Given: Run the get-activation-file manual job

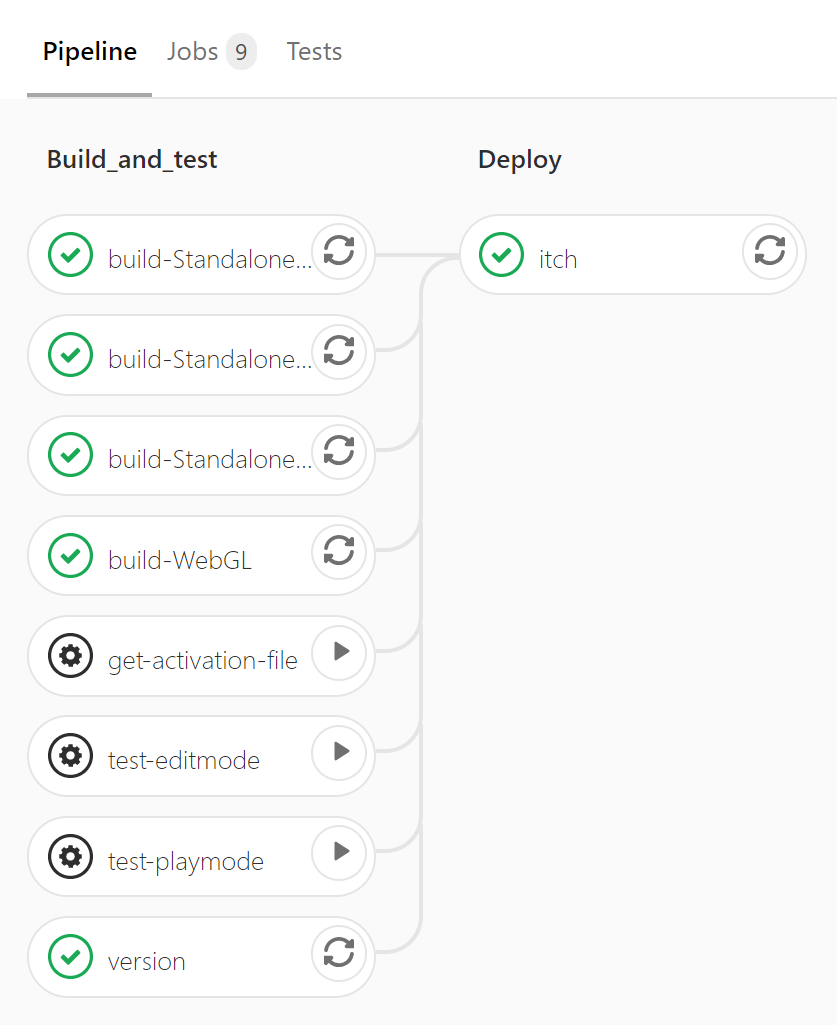Looking at the screenshot, I should [340, 652].
